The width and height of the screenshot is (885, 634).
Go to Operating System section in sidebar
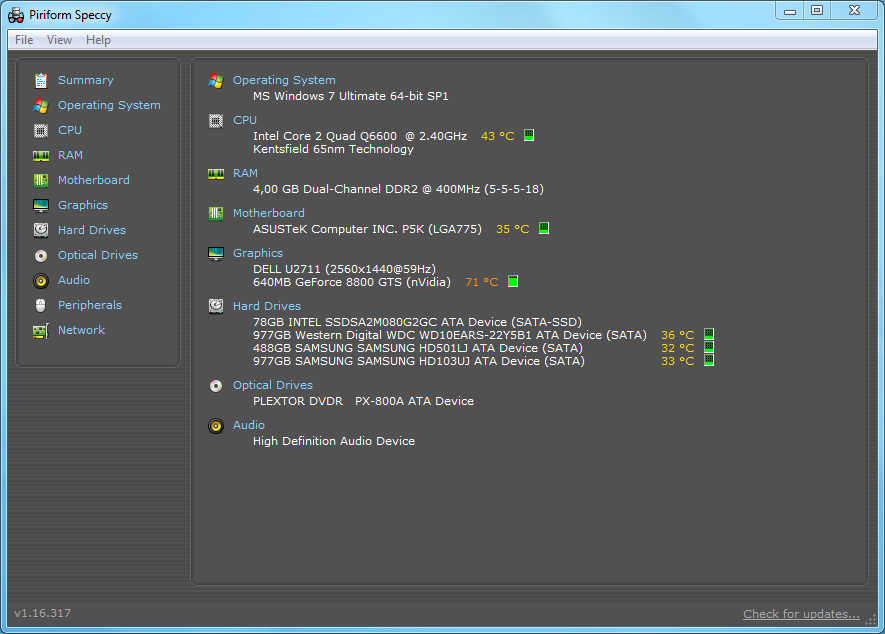(109, 105)
